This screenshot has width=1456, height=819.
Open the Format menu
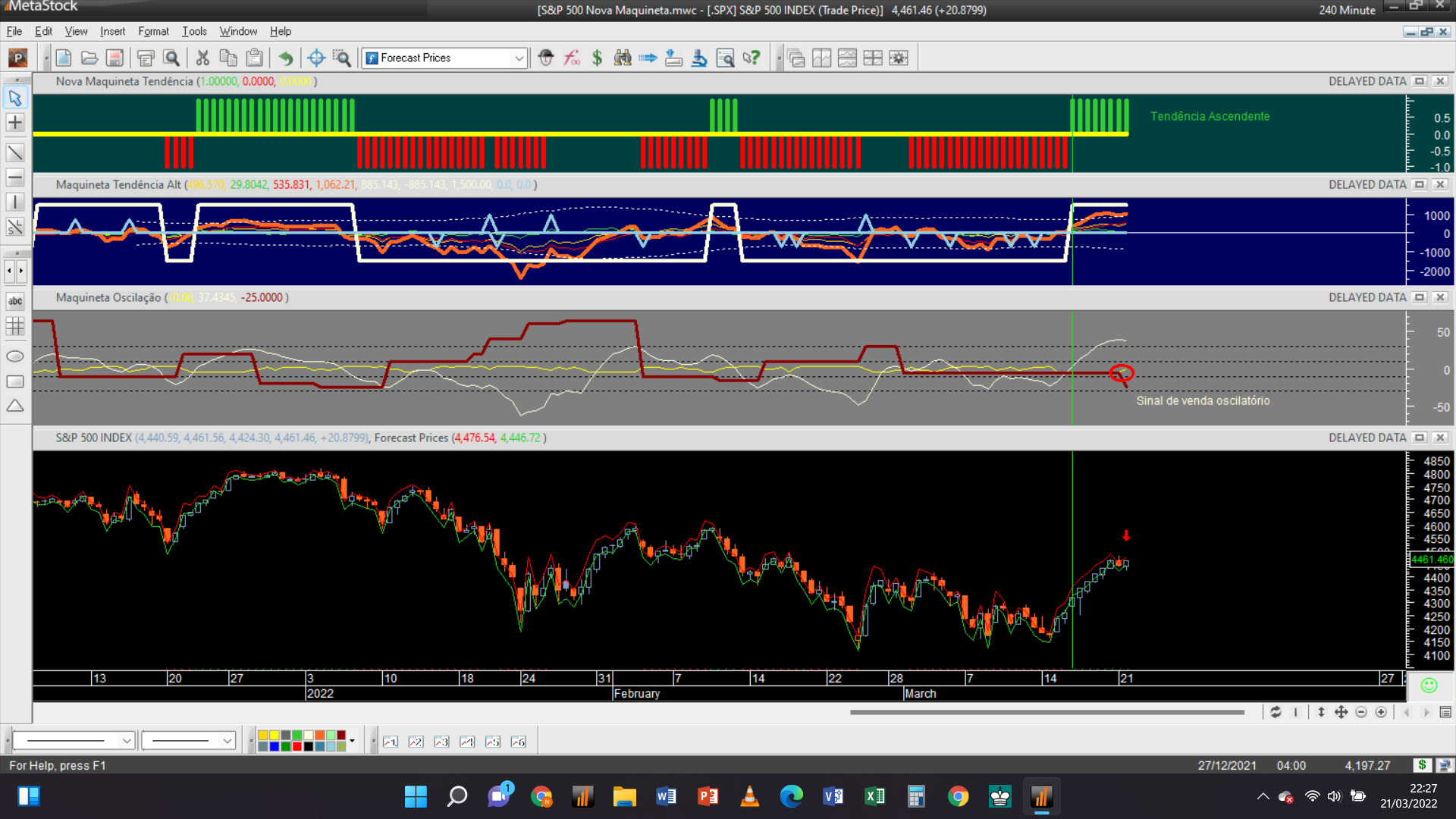click(x=153, y=31)
